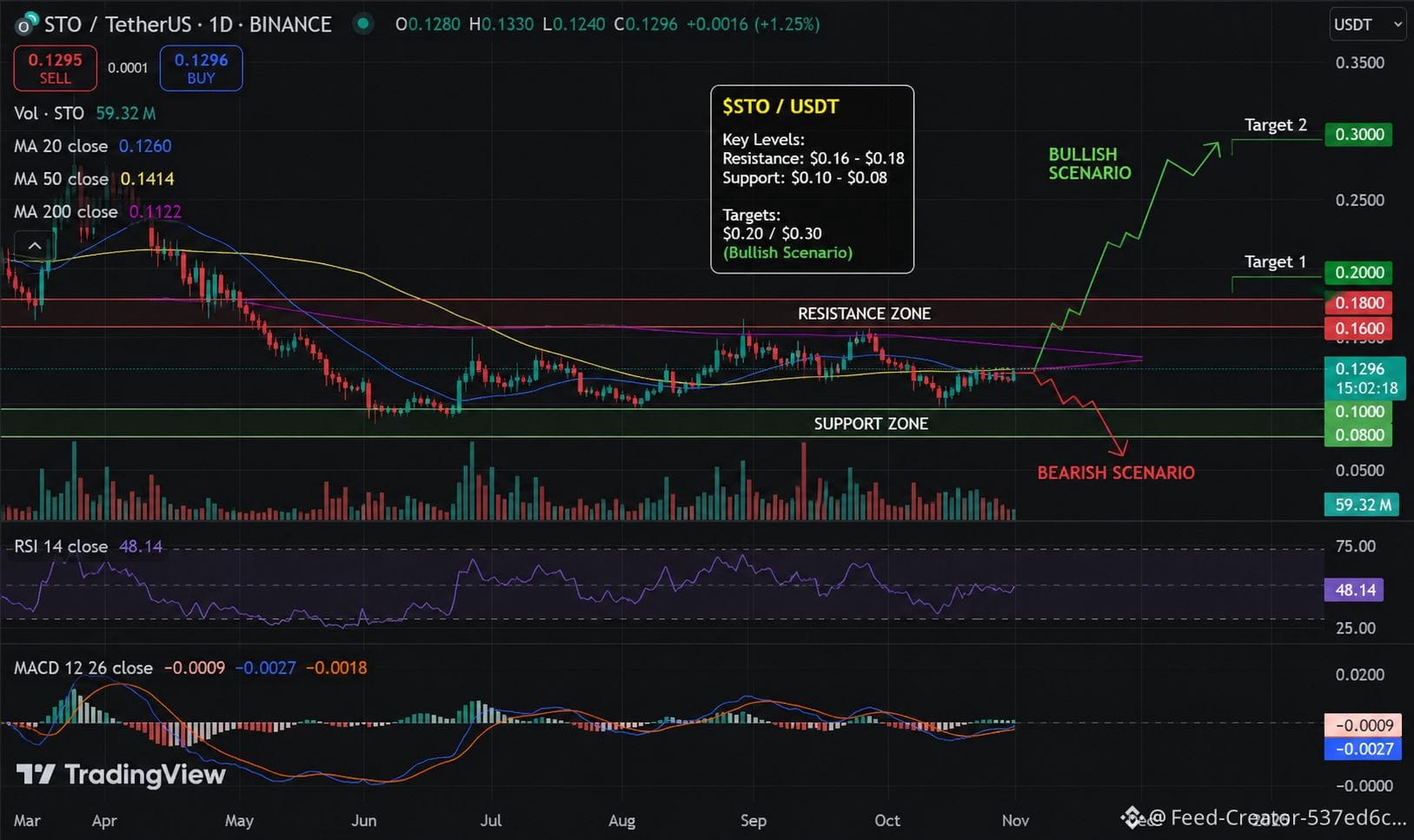1414x840 pixels.
Task: Select the RSI 14 close indicator legend
Action: pos(89,546)
